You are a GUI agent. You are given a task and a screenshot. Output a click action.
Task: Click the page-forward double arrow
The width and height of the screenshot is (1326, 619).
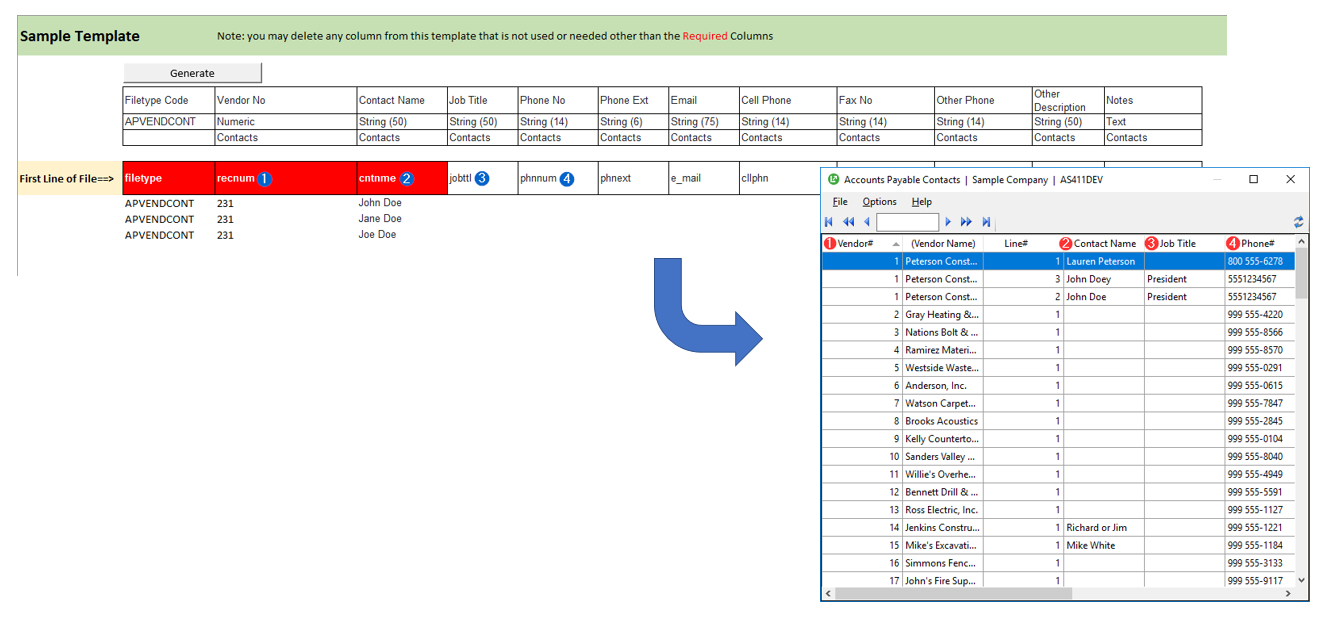click(966, 222)
